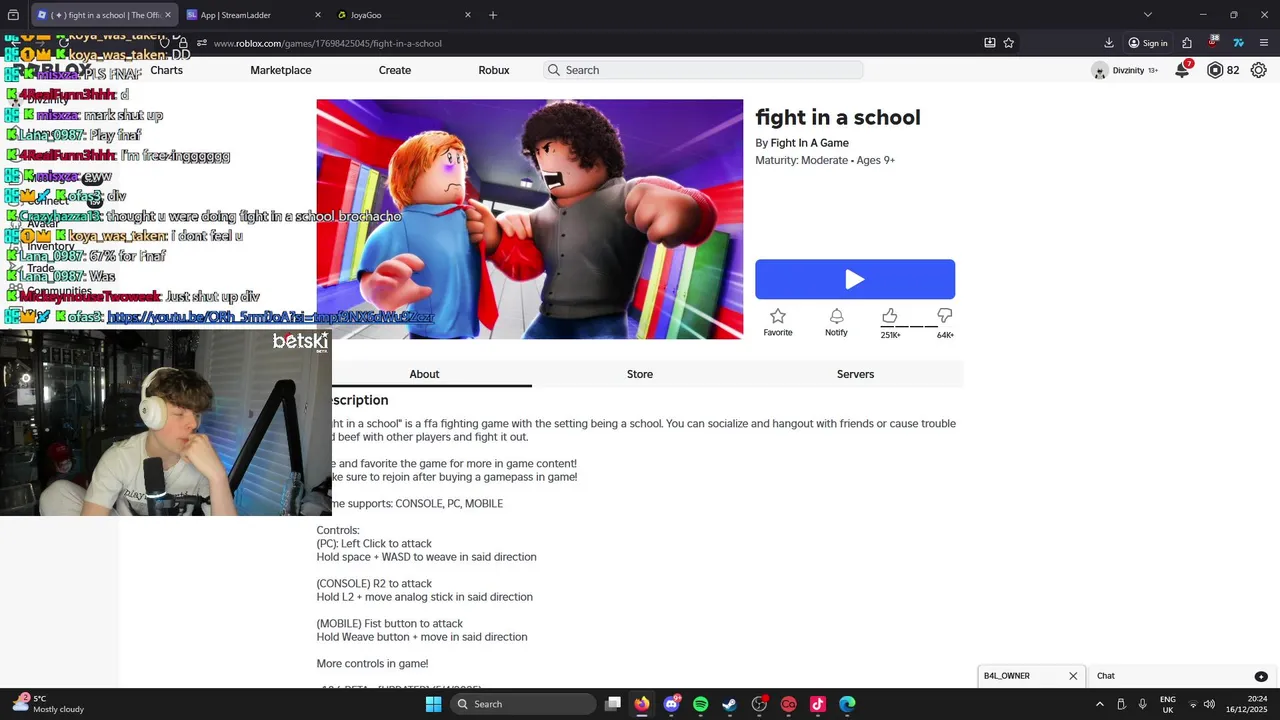Viewport: 1280px width, 720px height.
Task: Click the Windows Start button
Action: [x=433, y=704]
